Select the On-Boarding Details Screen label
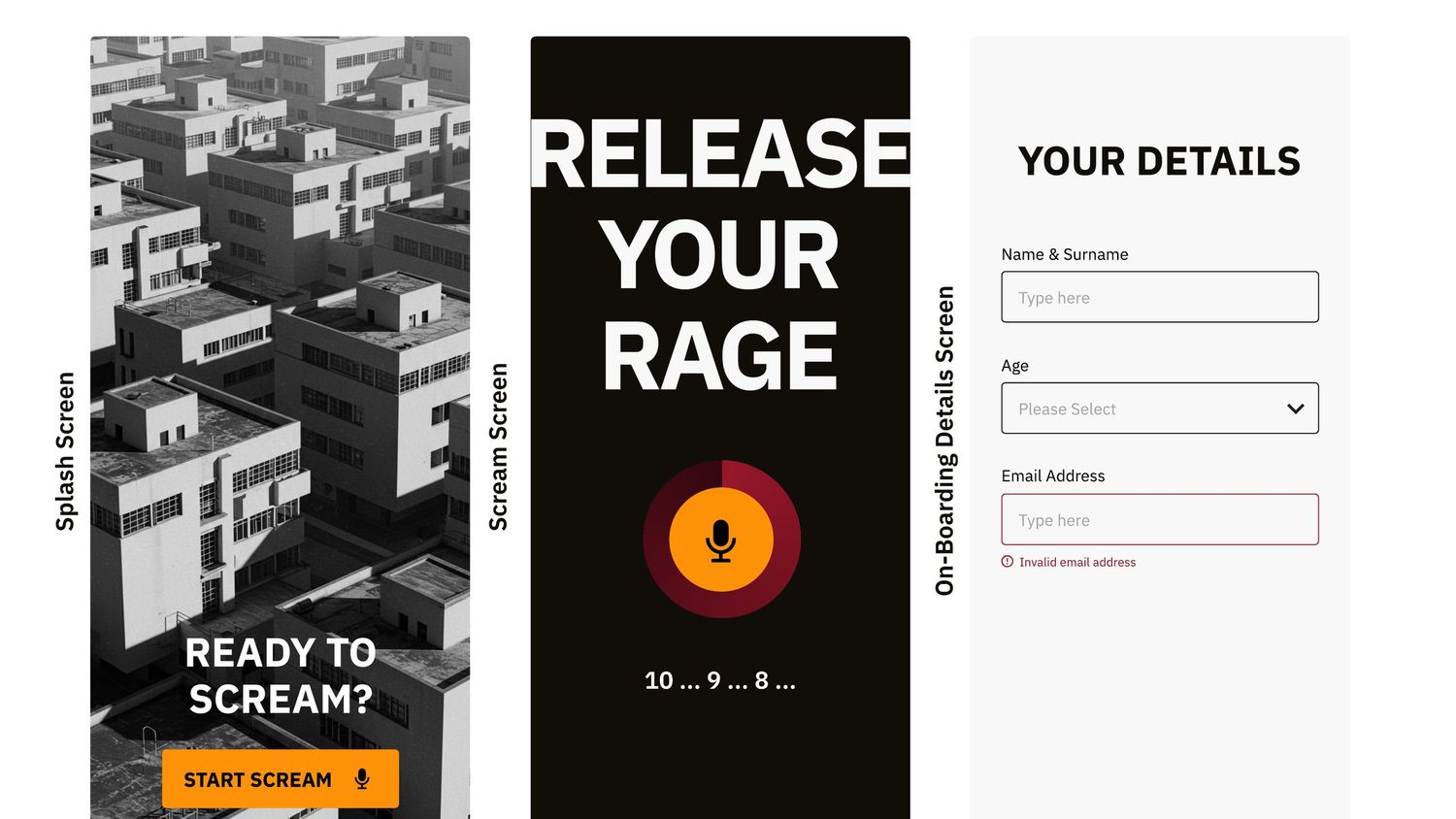This screenshot has height=819, width=1456. 944,441
